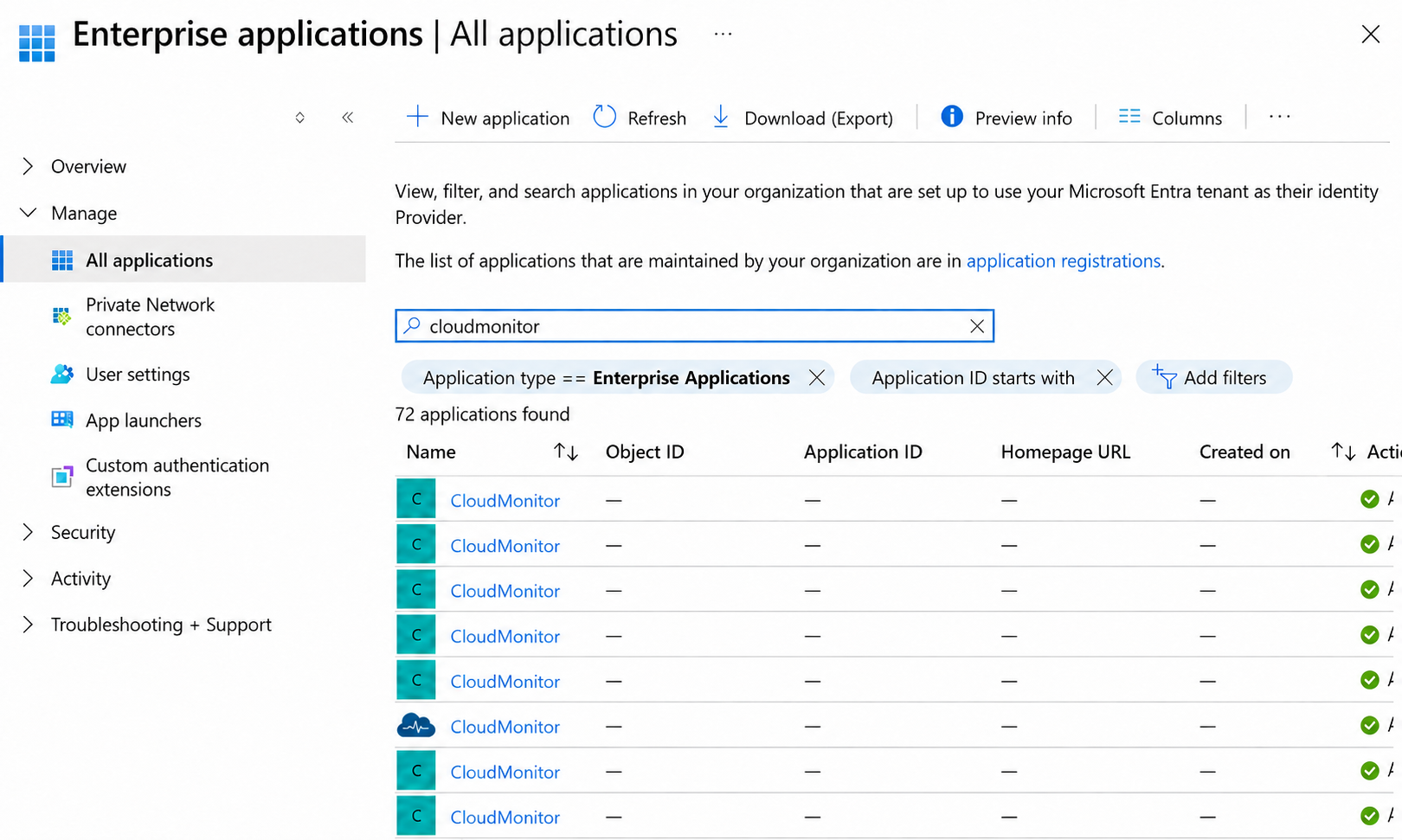Click the teal C icon of first CloudMonitor
1402x840 pixels.
tap(416, 499)
